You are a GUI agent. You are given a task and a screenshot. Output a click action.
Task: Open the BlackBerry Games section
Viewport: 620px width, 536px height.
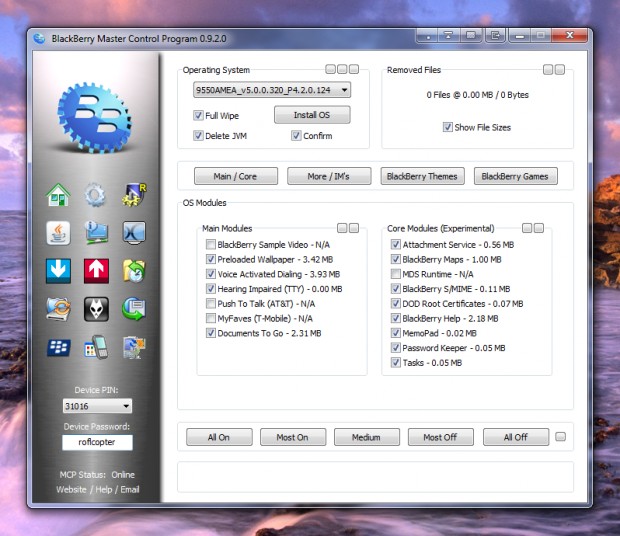pyautogui.click(x=516, y=176)
